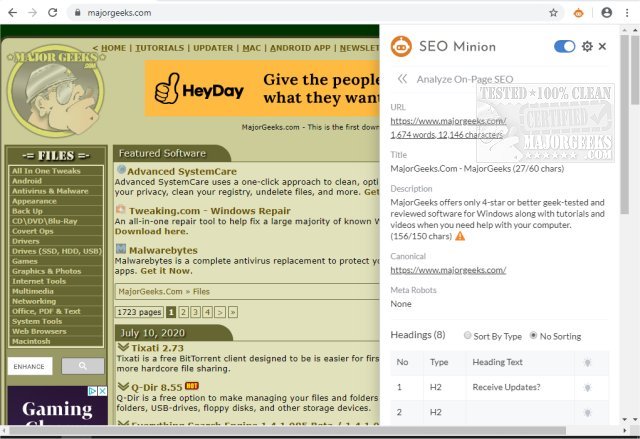Open the Multimedia category

(33, 291)
